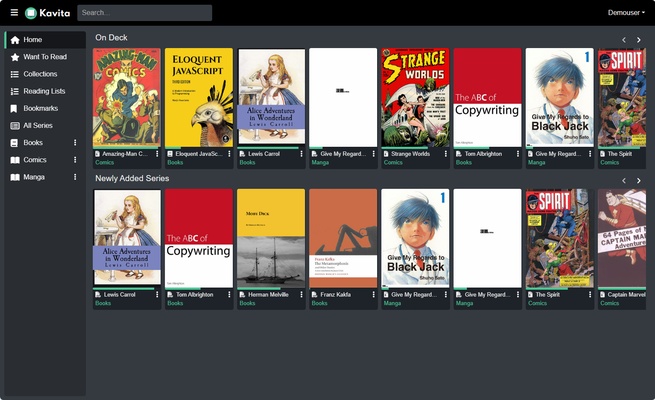Click the On Deck section heading

[111, 38]
